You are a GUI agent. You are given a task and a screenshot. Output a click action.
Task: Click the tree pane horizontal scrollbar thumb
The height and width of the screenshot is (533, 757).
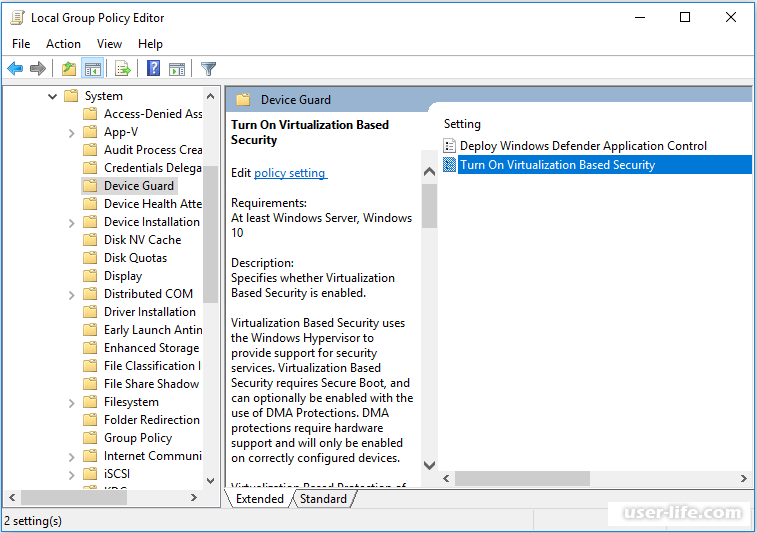tap(74, 497)
